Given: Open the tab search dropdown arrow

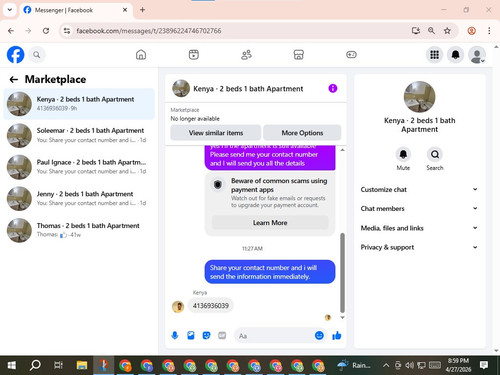Looking at the screenshot, I should click(x=10, y=10).
